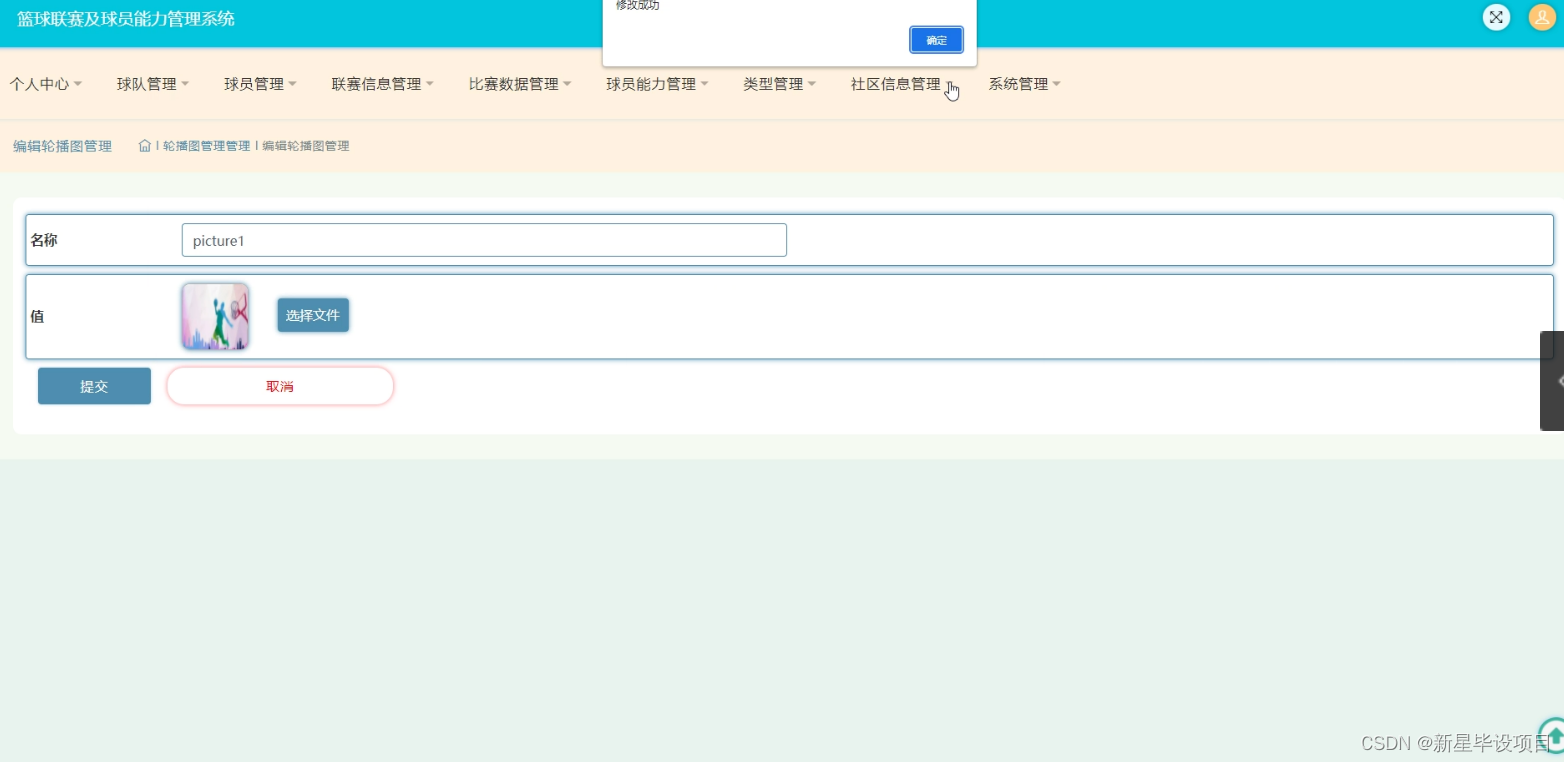This screenshot has width=1564, height=762.
Task: Click 选择文件 to choose a file
Action: coord(313,314)
